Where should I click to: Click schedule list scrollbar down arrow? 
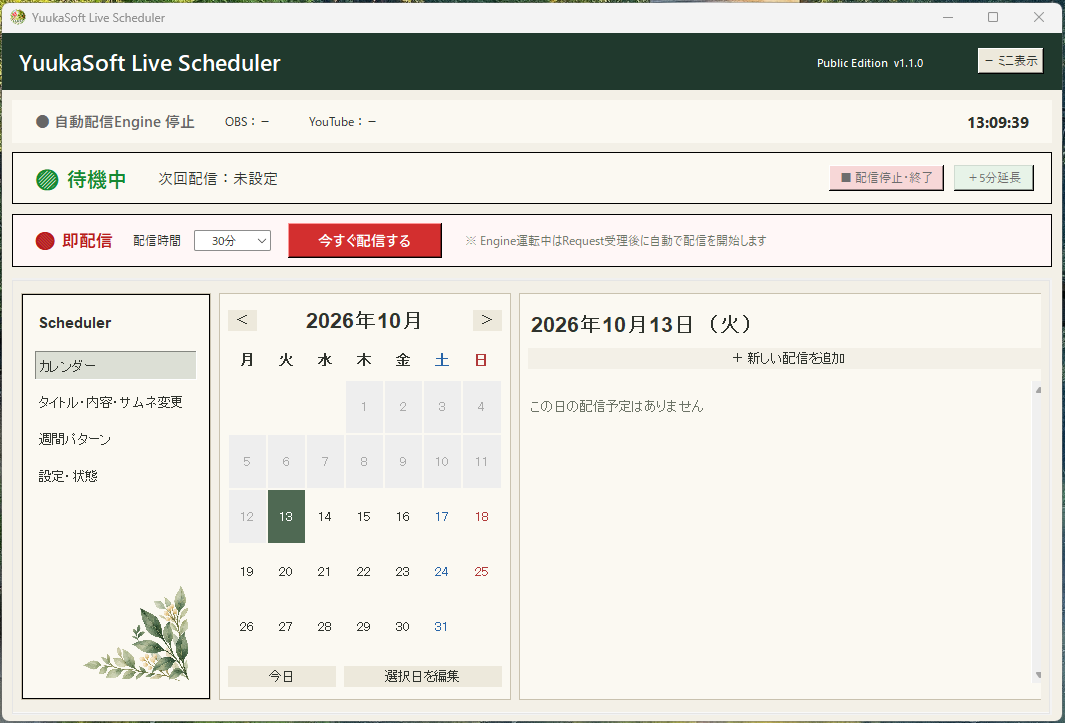(1038, 675)
